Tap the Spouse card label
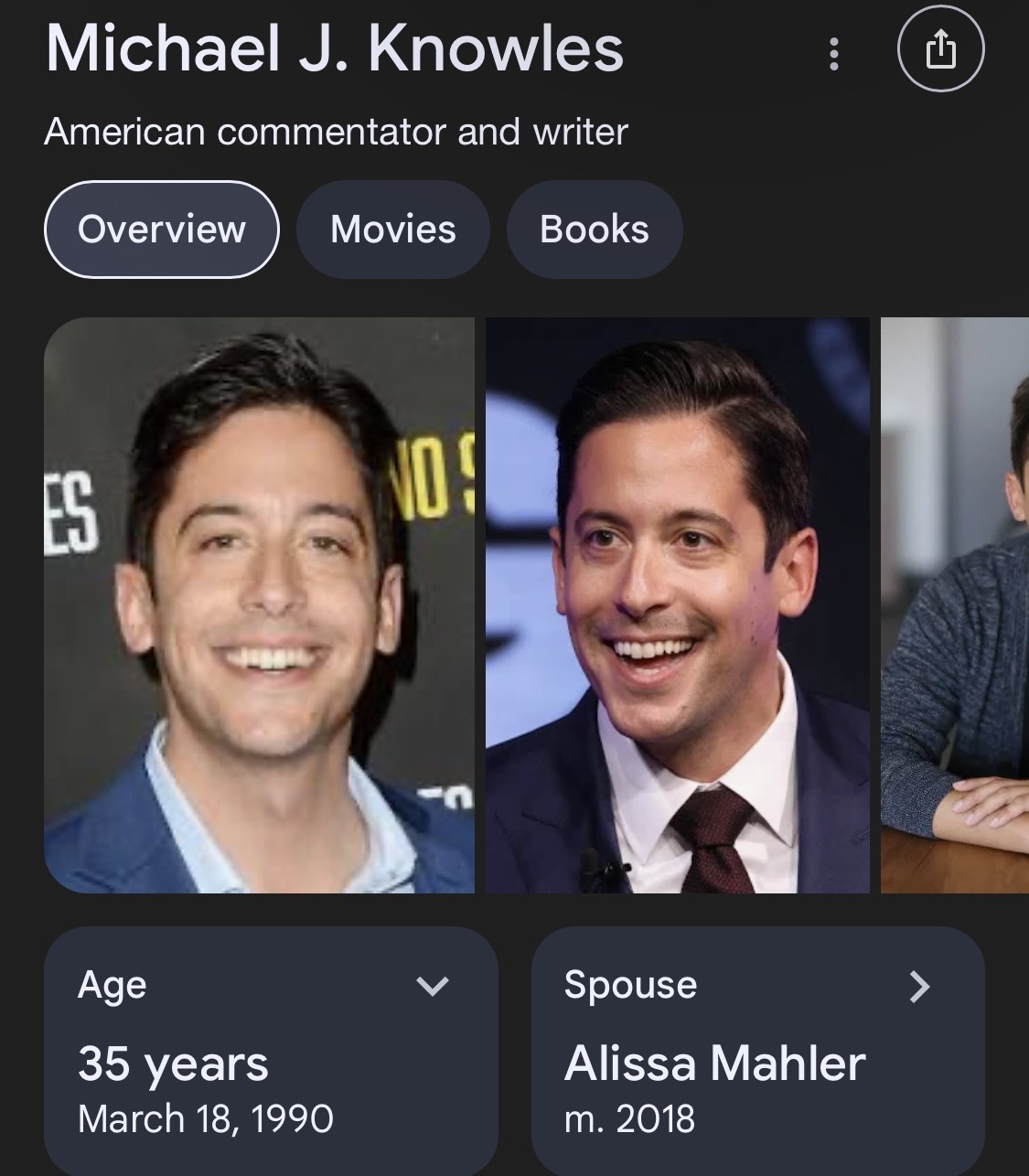Viewport: 1029px width, 1176px height. 630,985
